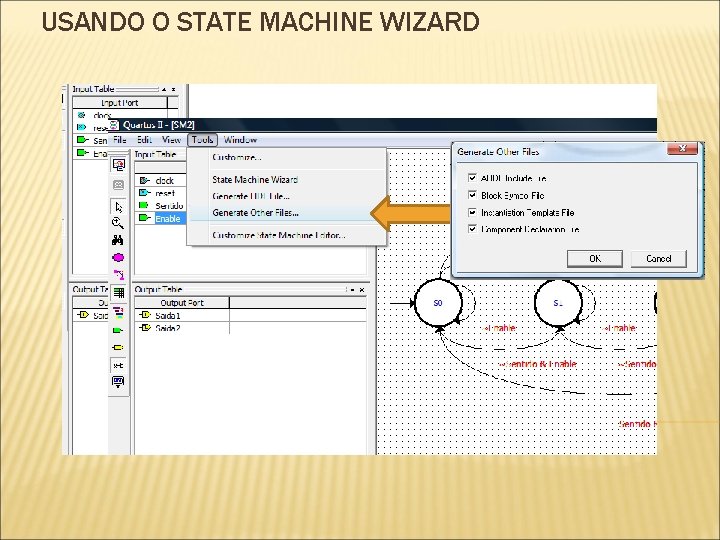This screenshot has width=720, height=540.
Task: Toggle the AHDL Include File checkbox
Action: coord(472,178)
